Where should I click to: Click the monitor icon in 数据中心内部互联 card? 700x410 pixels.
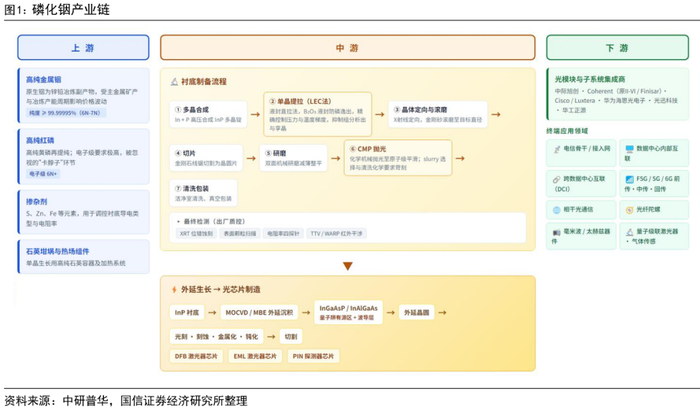[x=629, y=149]
